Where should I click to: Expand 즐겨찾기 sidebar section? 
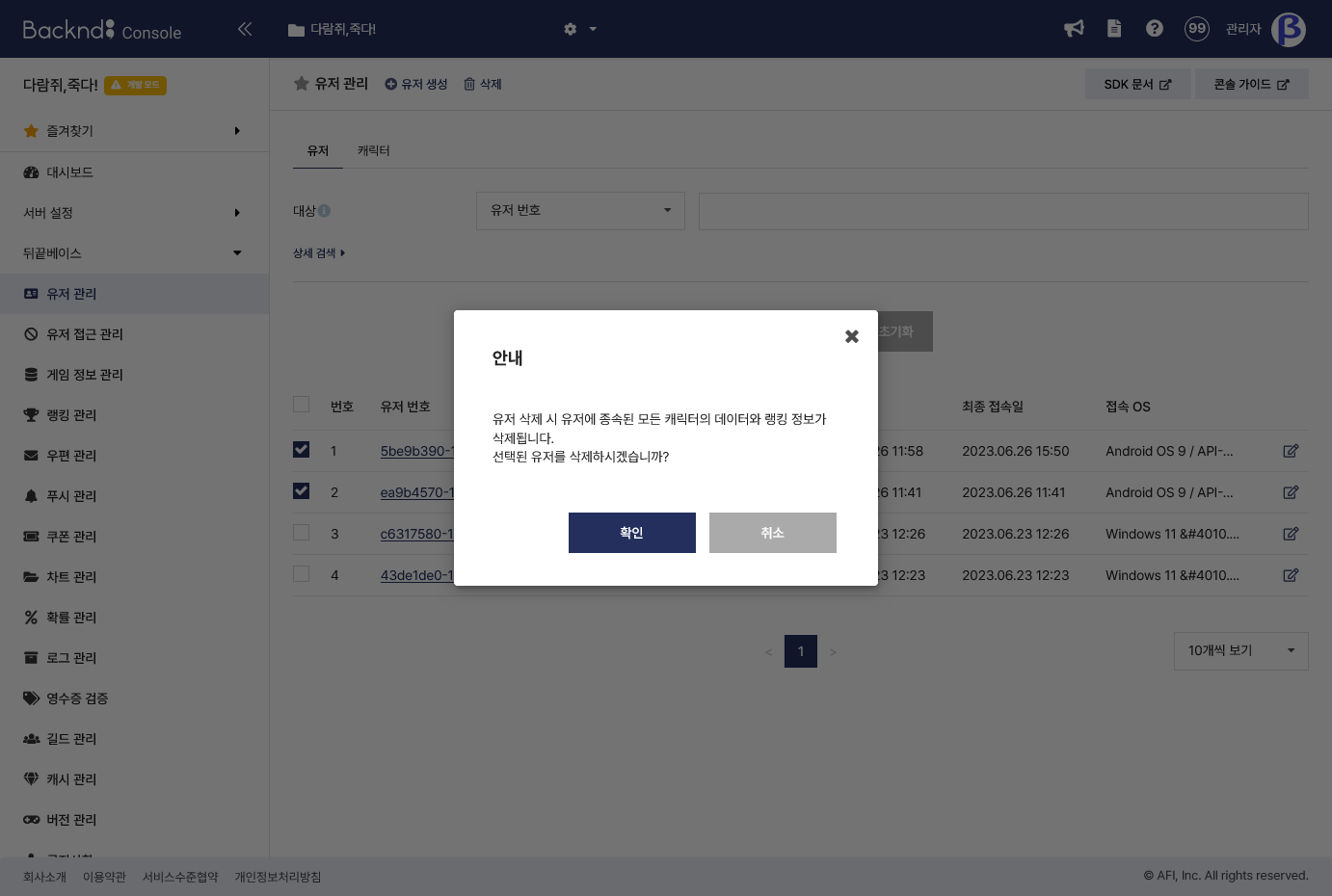click(x=134, y=131)
